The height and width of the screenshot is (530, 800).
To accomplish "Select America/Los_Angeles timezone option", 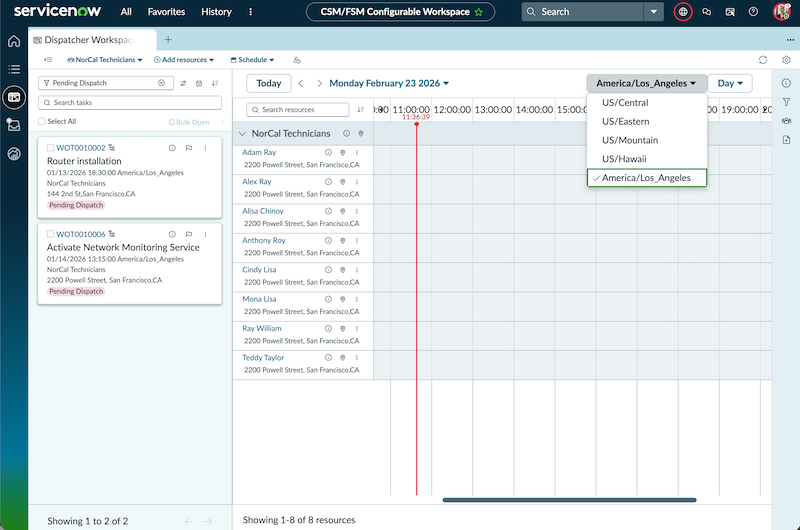I will [x=647, y=178].
